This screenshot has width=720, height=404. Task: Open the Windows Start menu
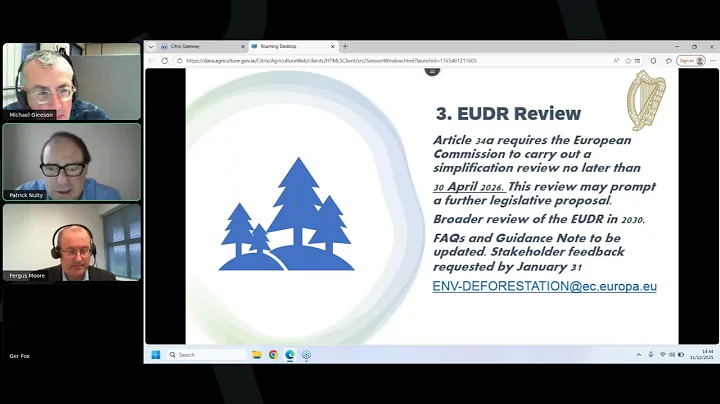click(x=156, y=354)
